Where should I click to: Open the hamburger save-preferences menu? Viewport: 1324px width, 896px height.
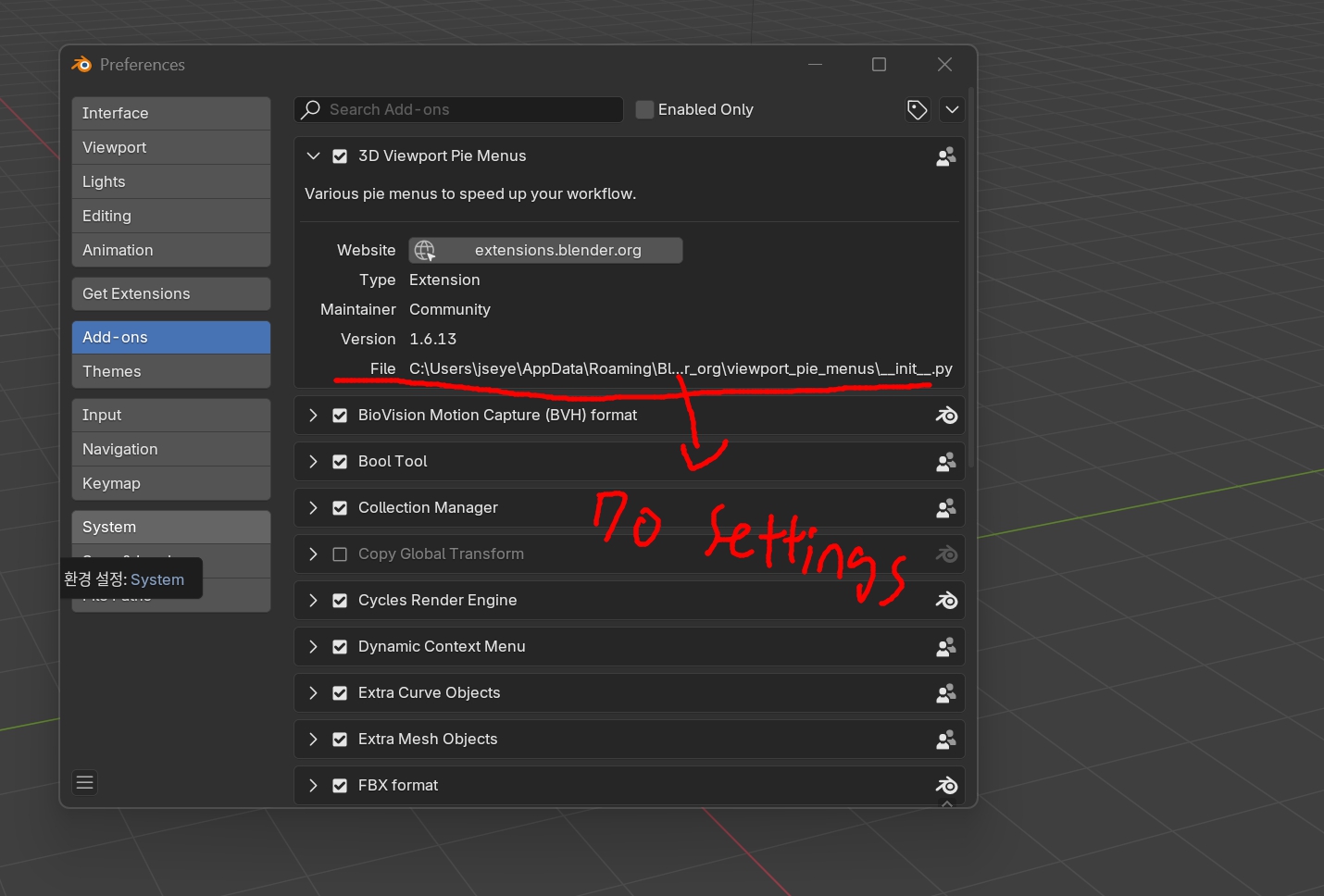click(85, 783)
